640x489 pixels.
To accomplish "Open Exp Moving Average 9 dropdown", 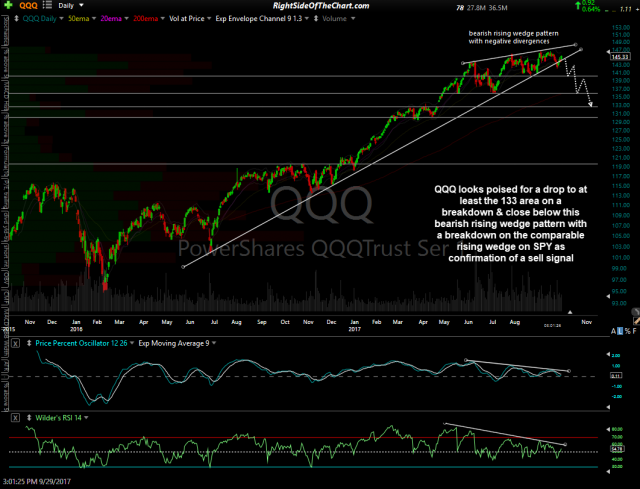I will pyautogui.click(x=214, y=343).
